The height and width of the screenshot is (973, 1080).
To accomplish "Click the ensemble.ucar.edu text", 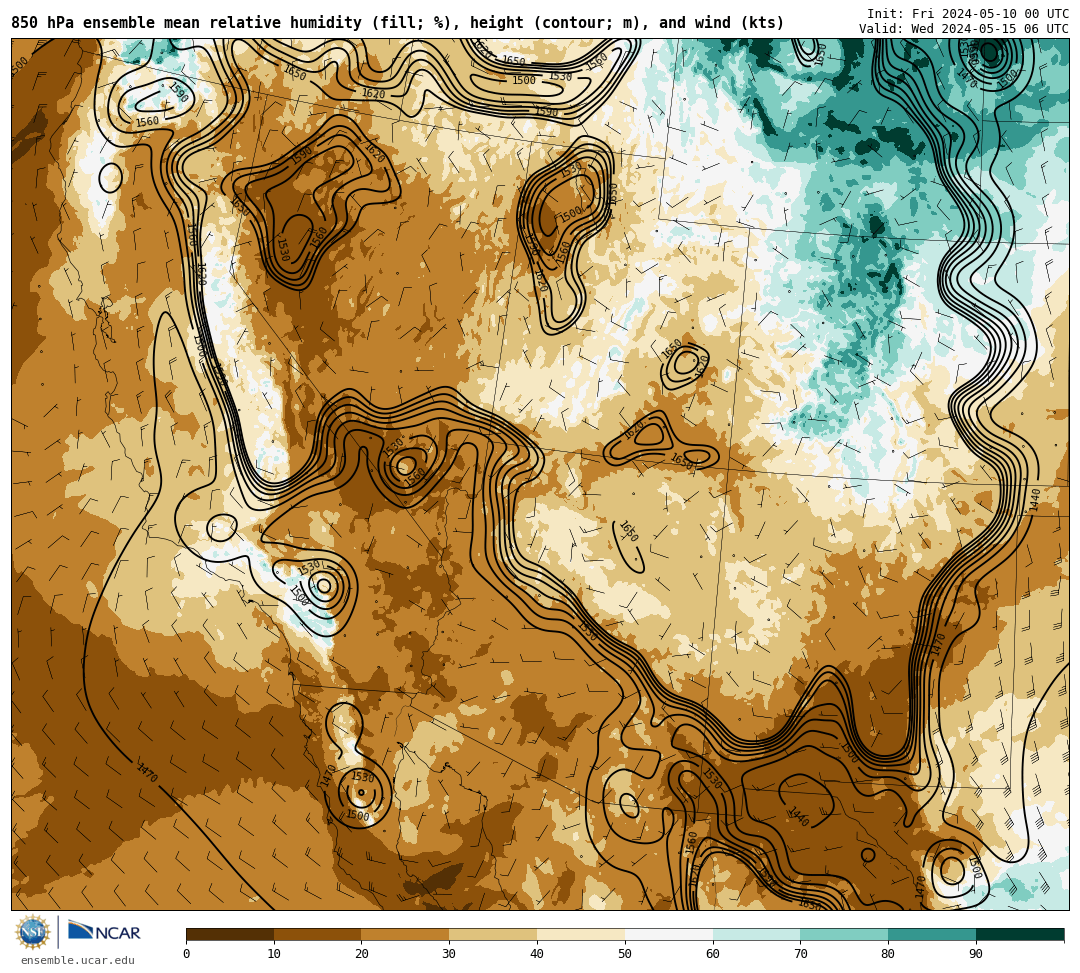I will (x=78, y=960).
